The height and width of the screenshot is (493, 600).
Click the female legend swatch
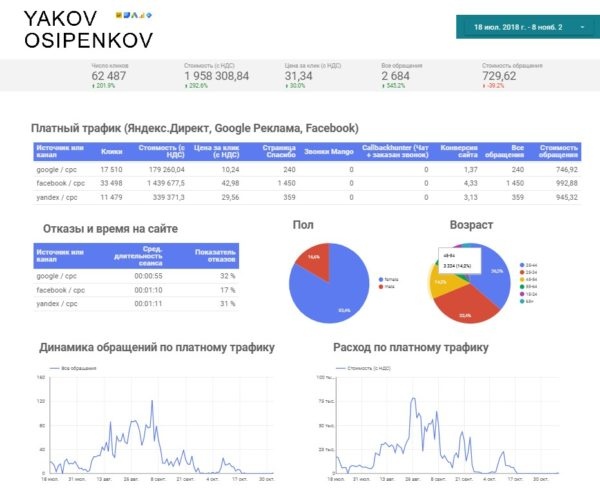click(x=381, y=280)
